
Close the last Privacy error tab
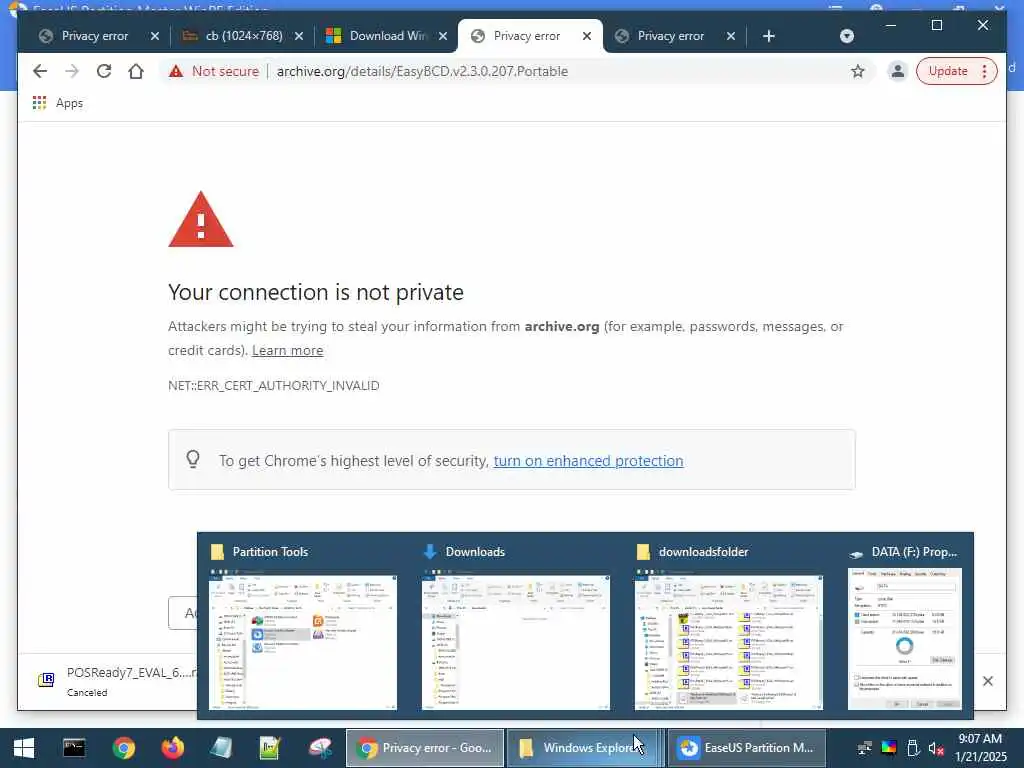(x=731, y=36)
